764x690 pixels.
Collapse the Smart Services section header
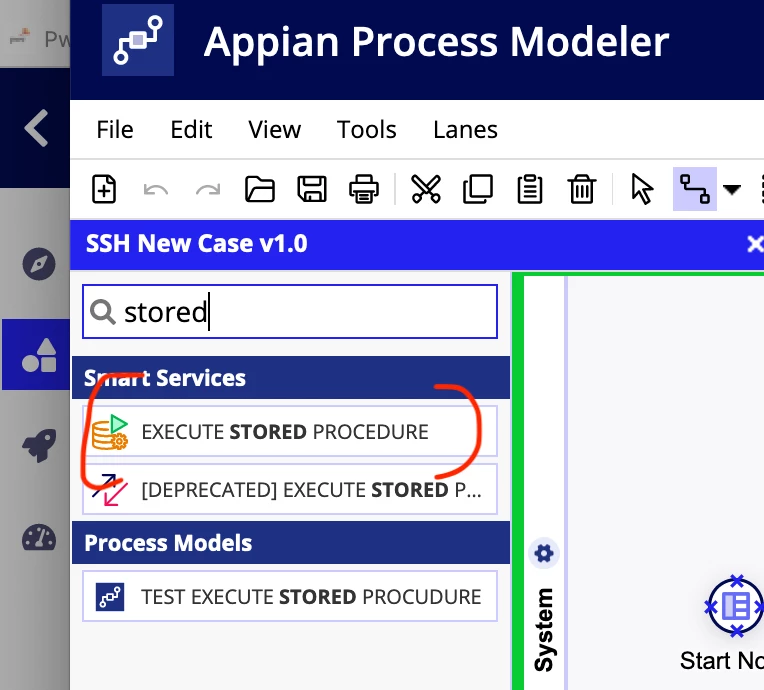[291, 378]
